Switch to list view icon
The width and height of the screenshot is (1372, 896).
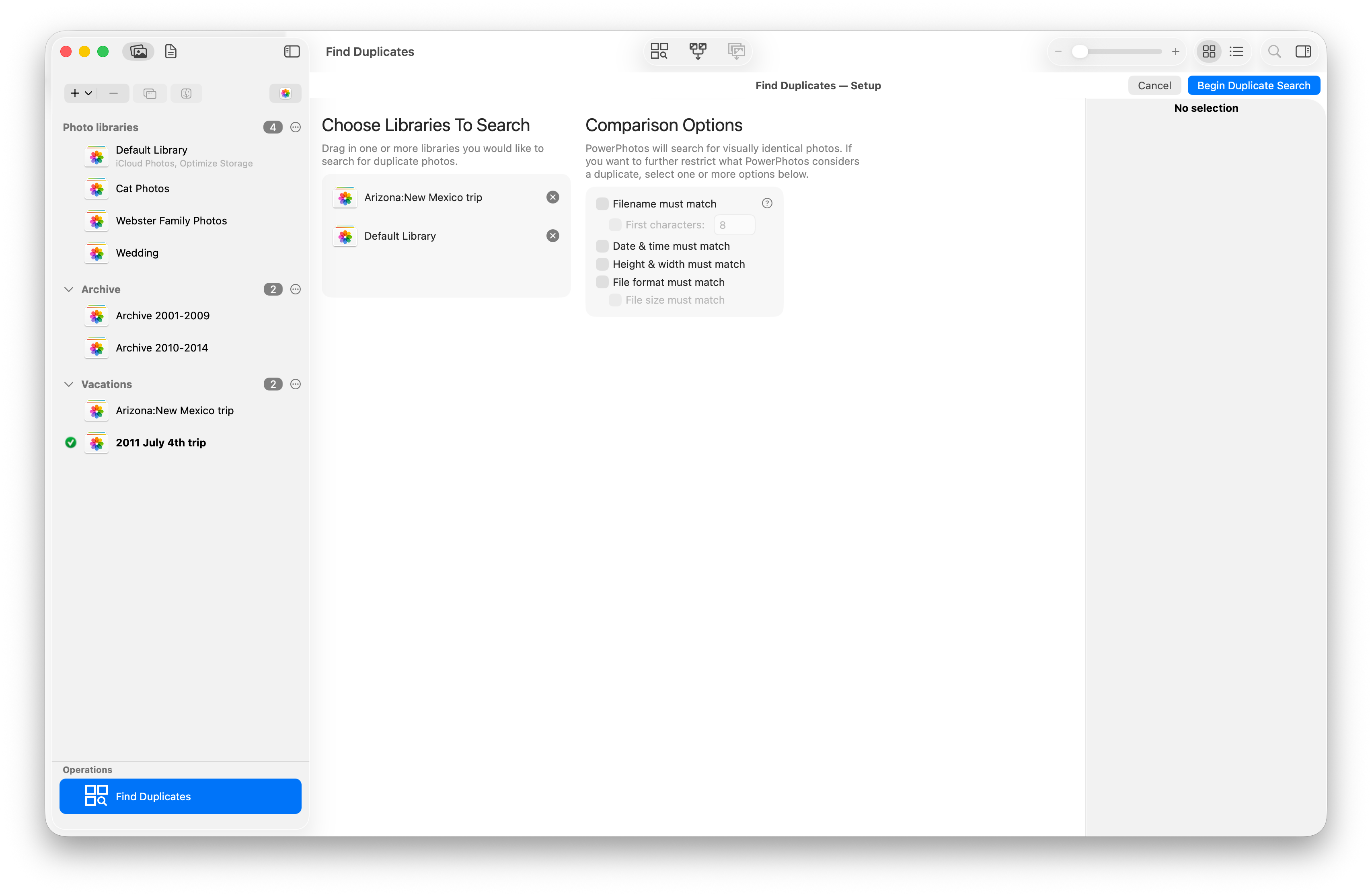(1236, 51)
